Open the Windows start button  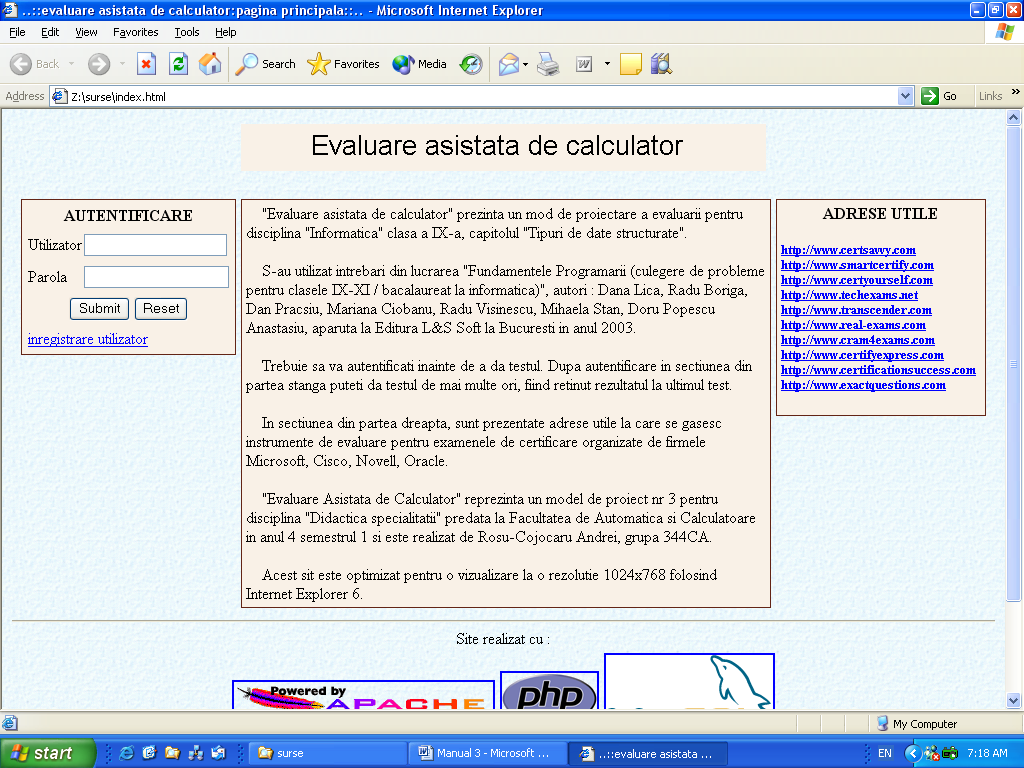[x=47, y=753]
